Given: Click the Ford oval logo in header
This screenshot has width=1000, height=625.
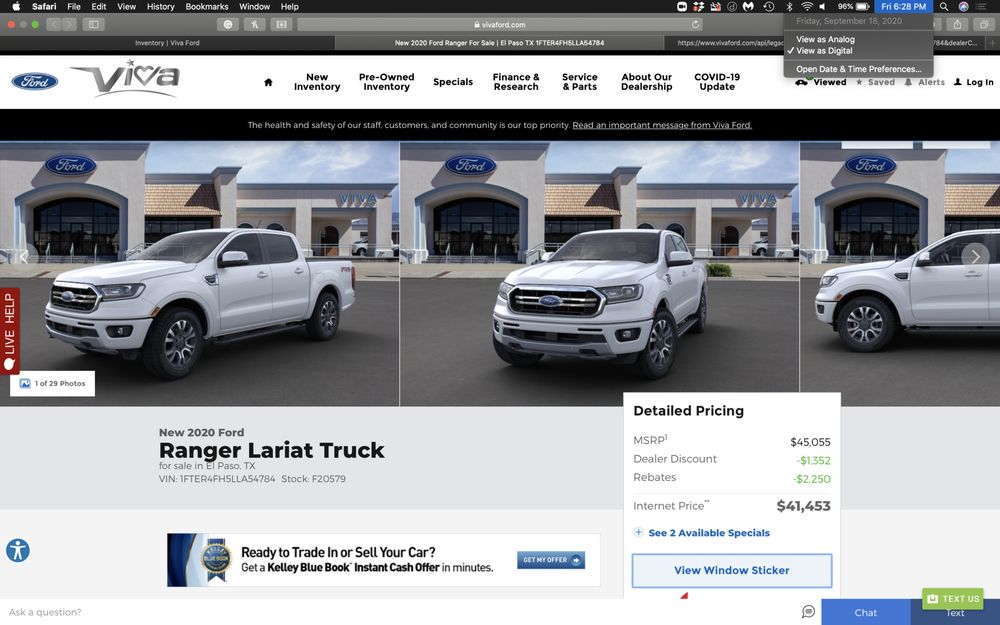Looking at the screenshot, I should tap(34, 81).
